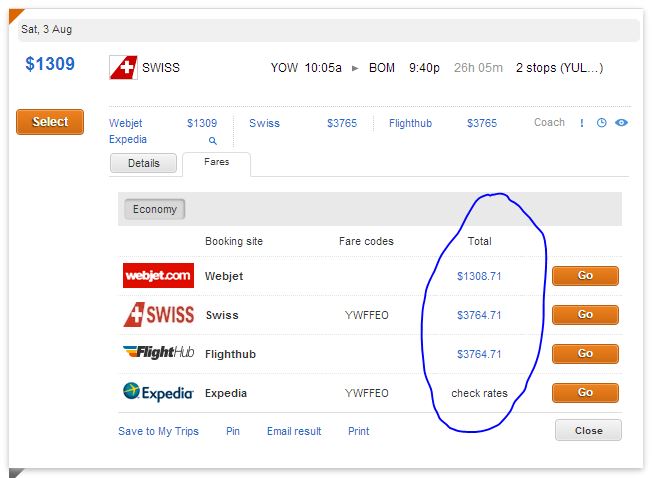This screenshot has width=652, height=478.
Task: Click the orange Select button
Action: (50, 122)
